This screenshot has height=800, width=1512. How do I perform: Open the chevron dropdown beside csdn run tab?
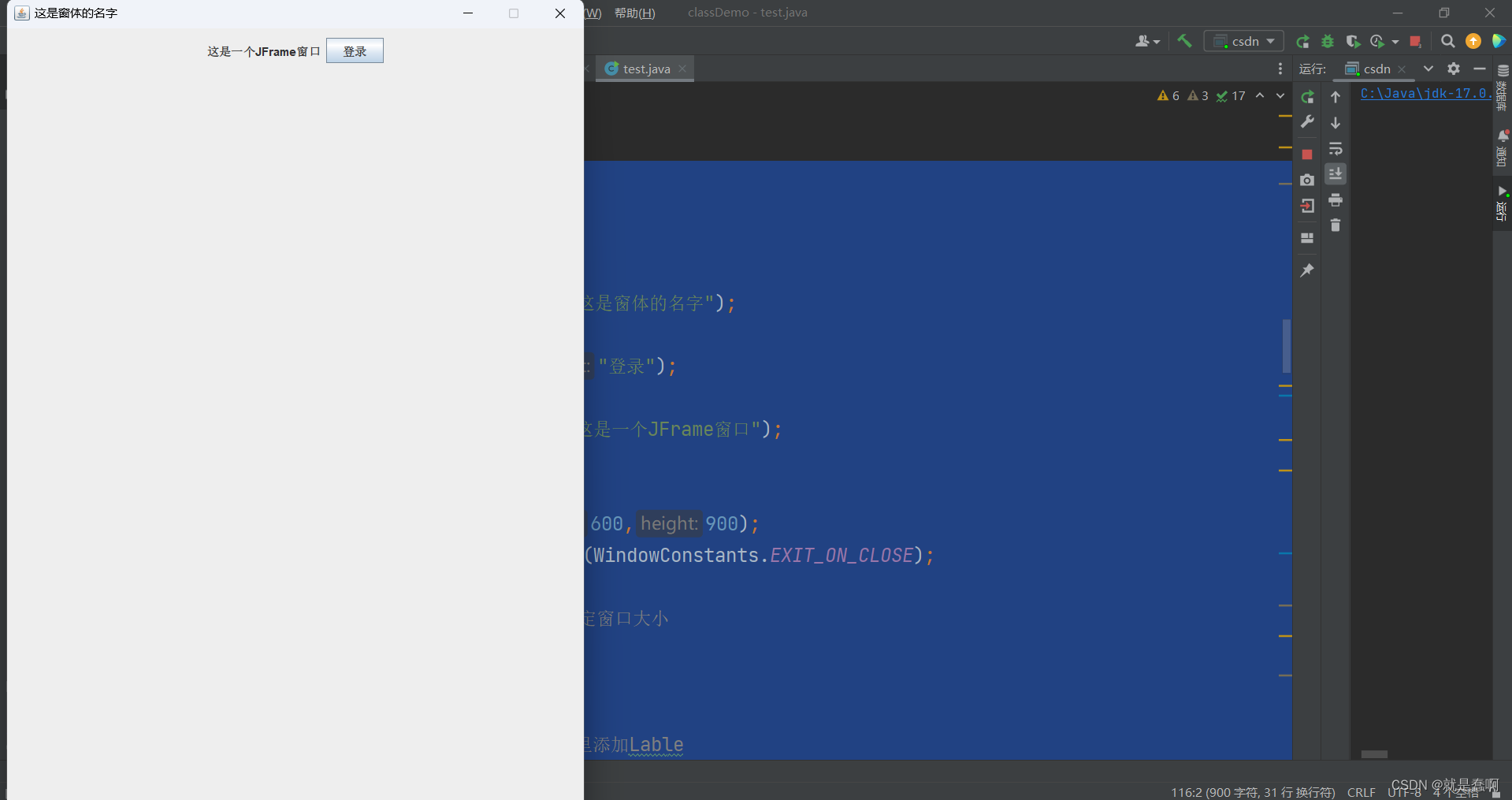pos(1428,69)
